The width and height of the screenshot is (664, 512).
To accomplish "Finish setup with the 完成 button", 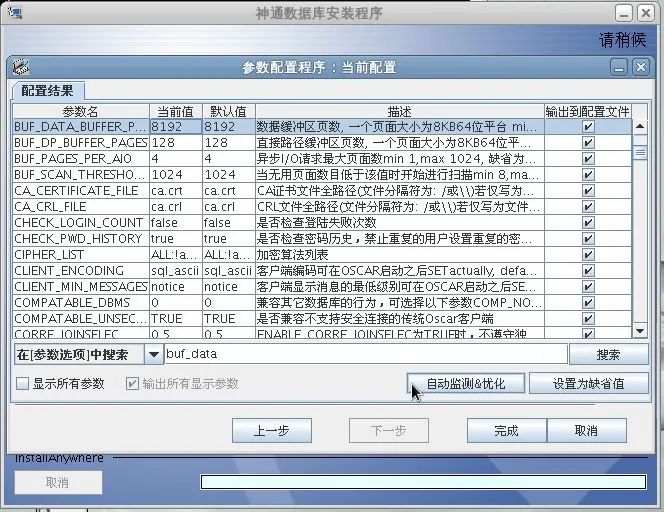I will pyautogui.click(x=506, y=431).
